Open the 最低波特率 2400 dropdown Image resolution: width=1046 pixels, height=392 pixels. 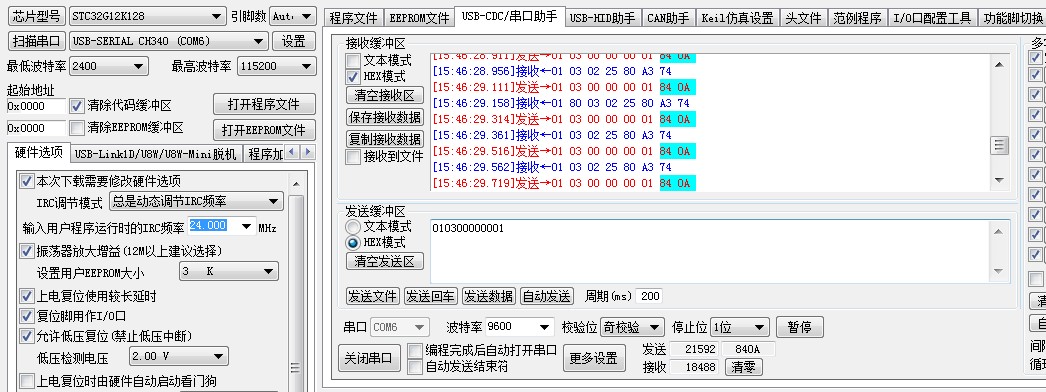[109, 66]
